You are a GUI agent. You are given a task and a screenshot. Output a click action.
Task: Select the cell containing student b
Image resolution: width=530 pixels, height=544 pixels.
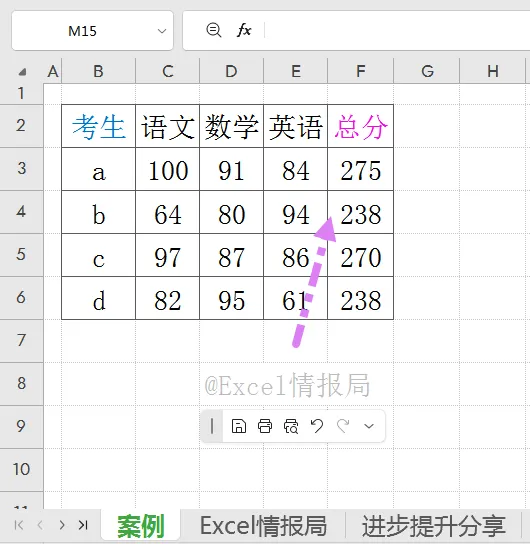click(x=99, y=212)
